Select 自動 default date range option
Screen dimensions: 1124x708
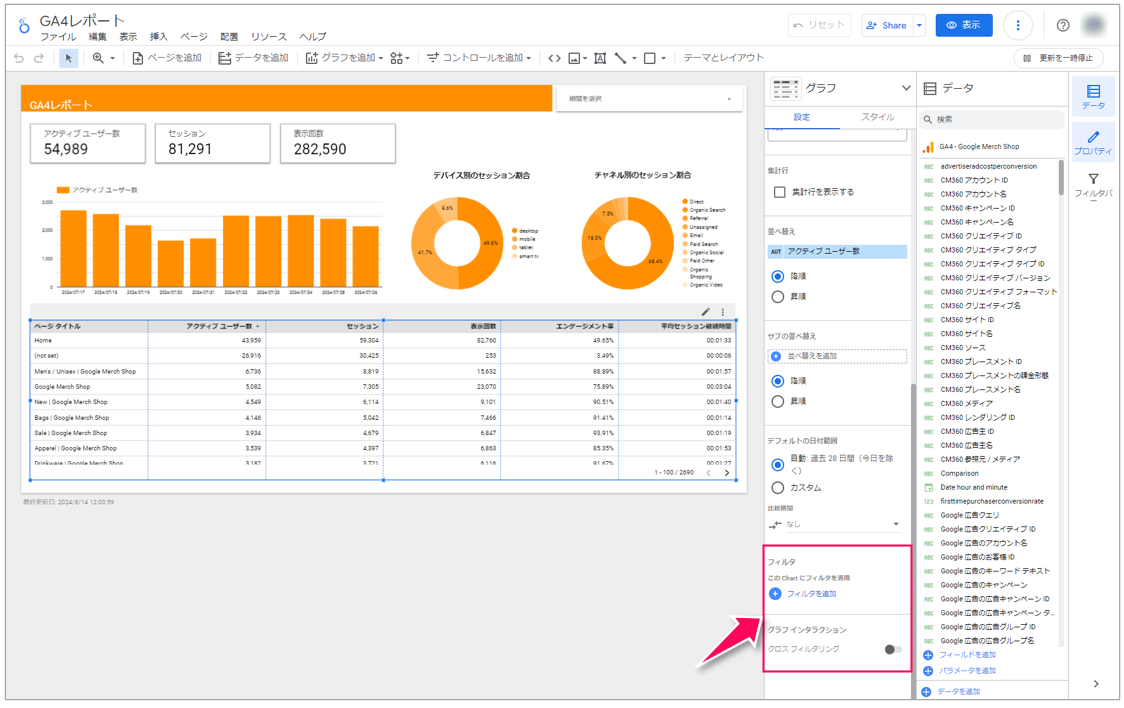778,464
